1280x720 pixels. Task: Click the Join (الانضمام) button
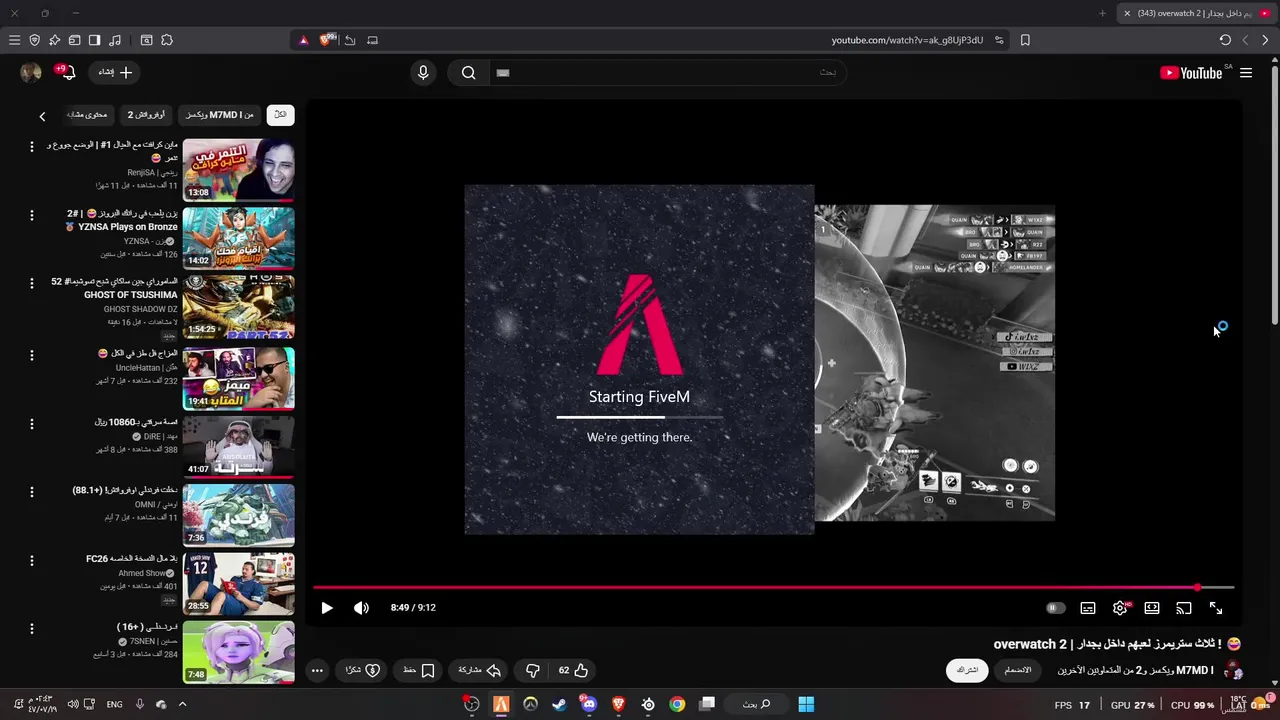(1017, 670)
